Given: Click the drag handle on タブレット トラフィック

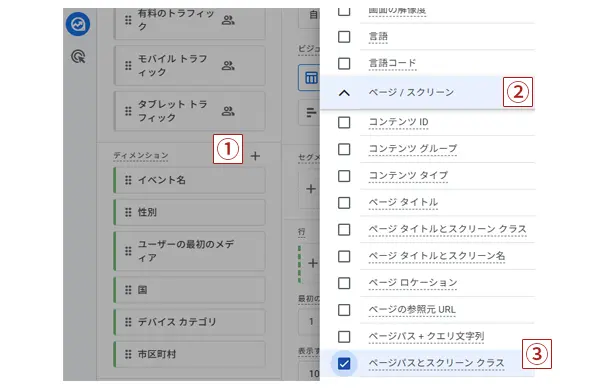Looking at the screenshot, I should coord(128,111).
